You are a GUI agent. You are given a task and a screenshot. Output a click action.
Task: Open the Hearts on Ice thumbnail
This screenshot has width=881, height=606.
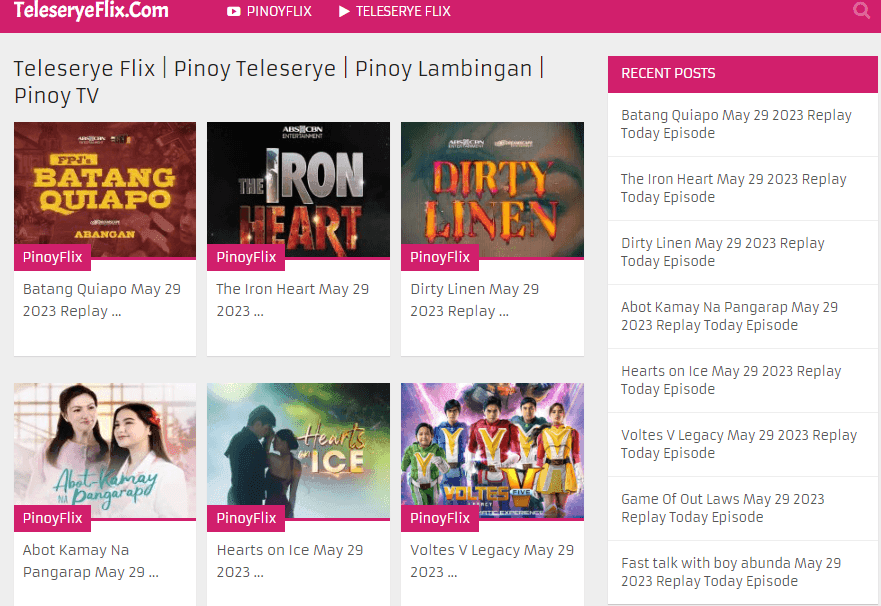pyautogui.click(x=298, y=451)
